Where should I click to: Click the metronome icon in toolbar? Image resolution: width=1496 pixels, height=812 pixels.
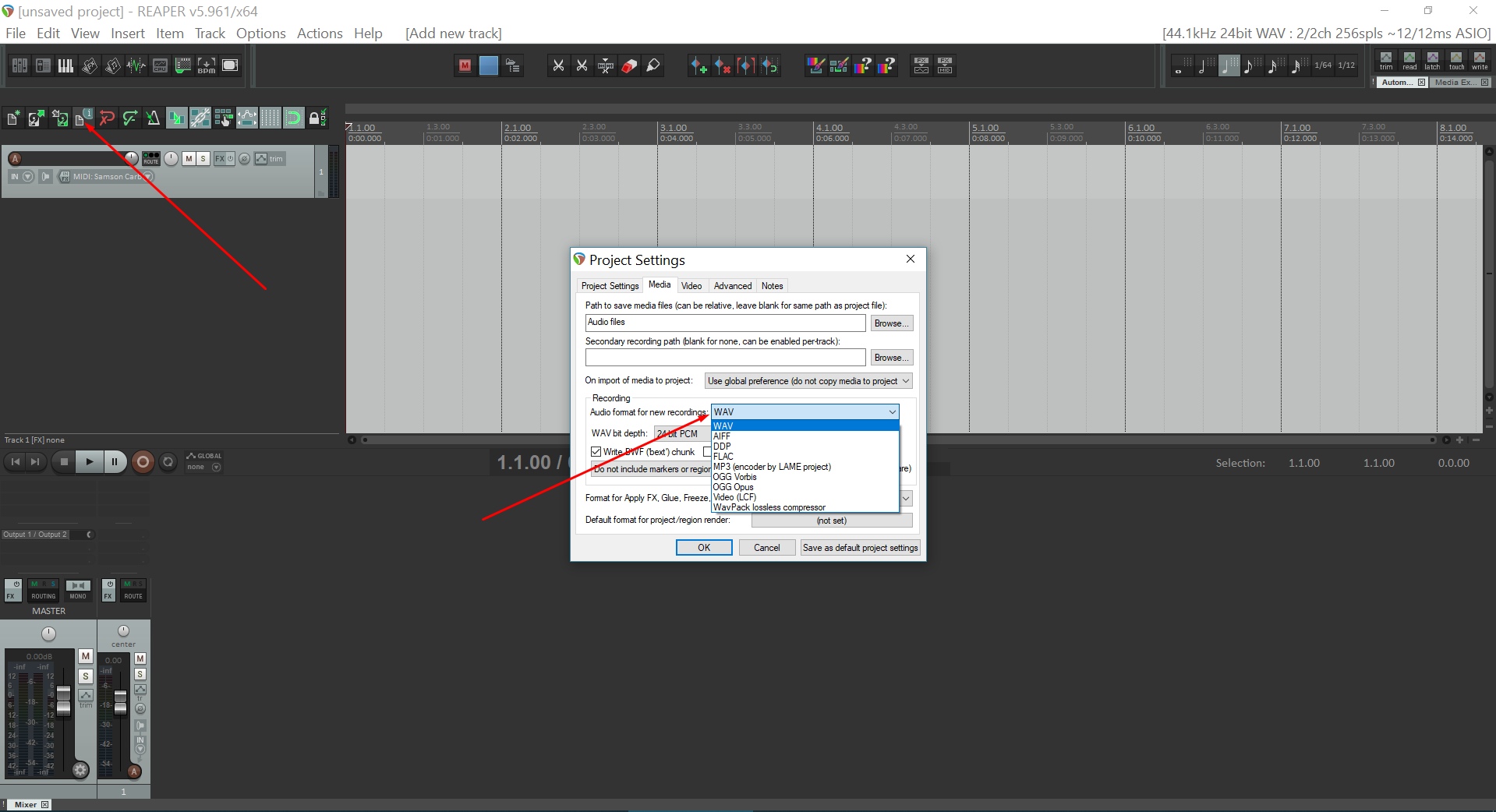click(153, 118)
